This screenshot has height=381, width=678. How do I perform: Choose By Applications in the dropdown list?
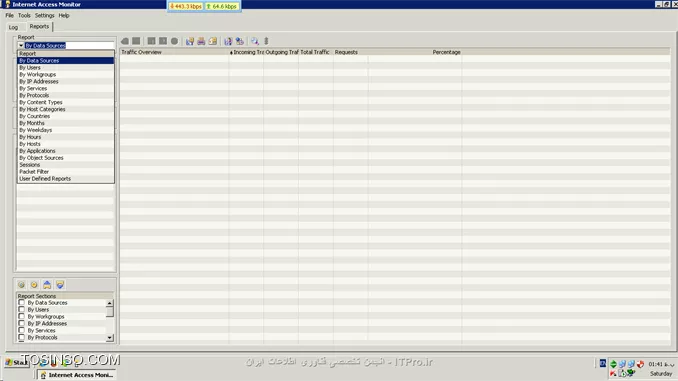pos(66,150)
